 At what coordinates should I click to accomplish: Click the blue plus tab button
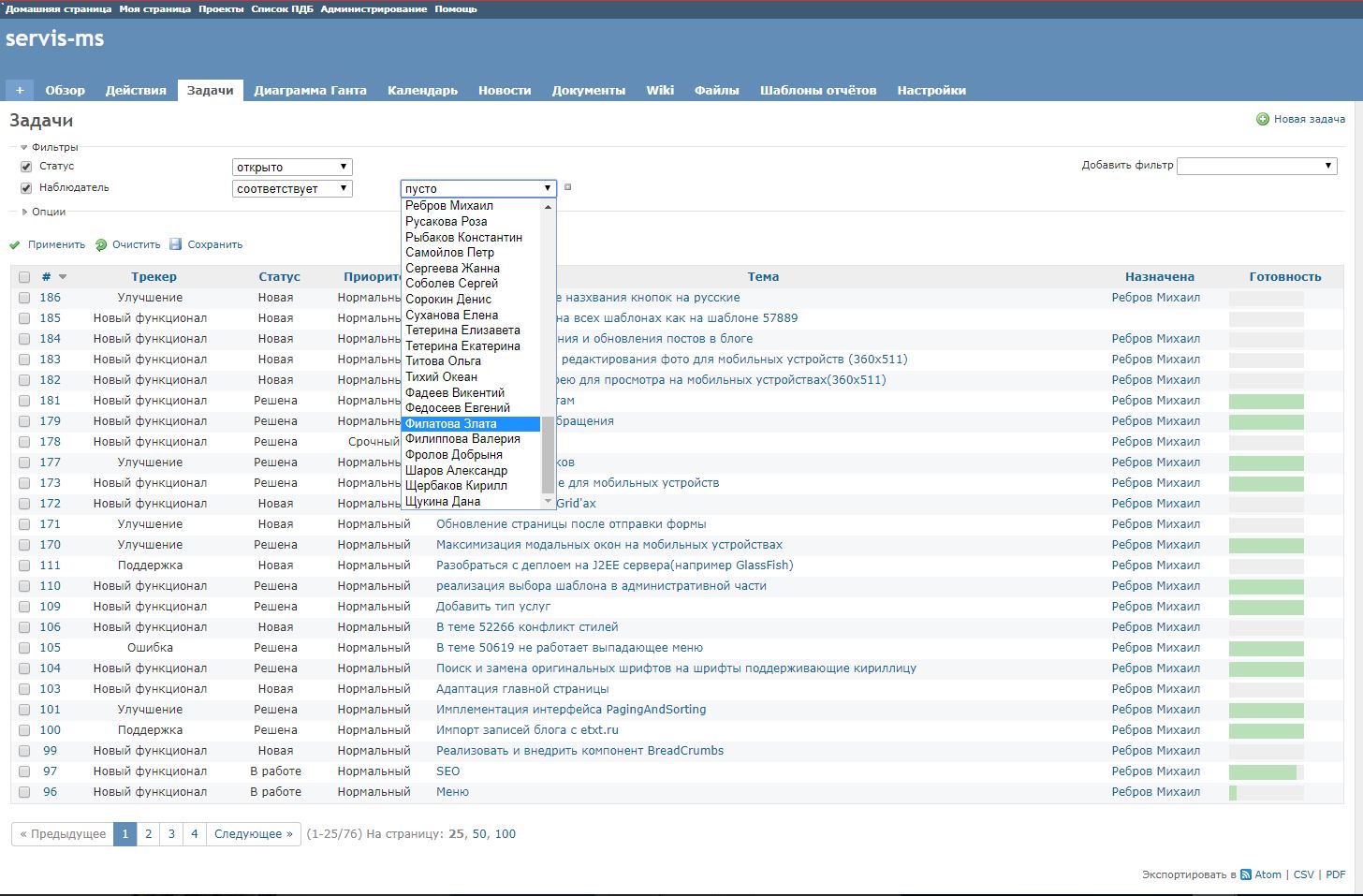click(19, 90)
